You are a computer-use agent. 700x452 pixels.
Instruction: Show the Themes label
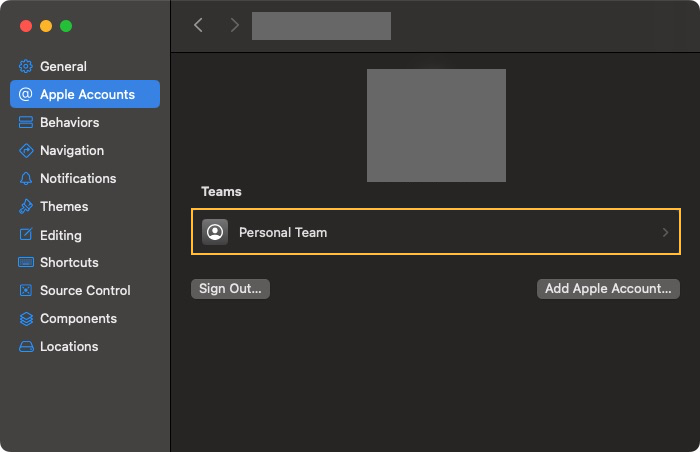click(64, 206)
